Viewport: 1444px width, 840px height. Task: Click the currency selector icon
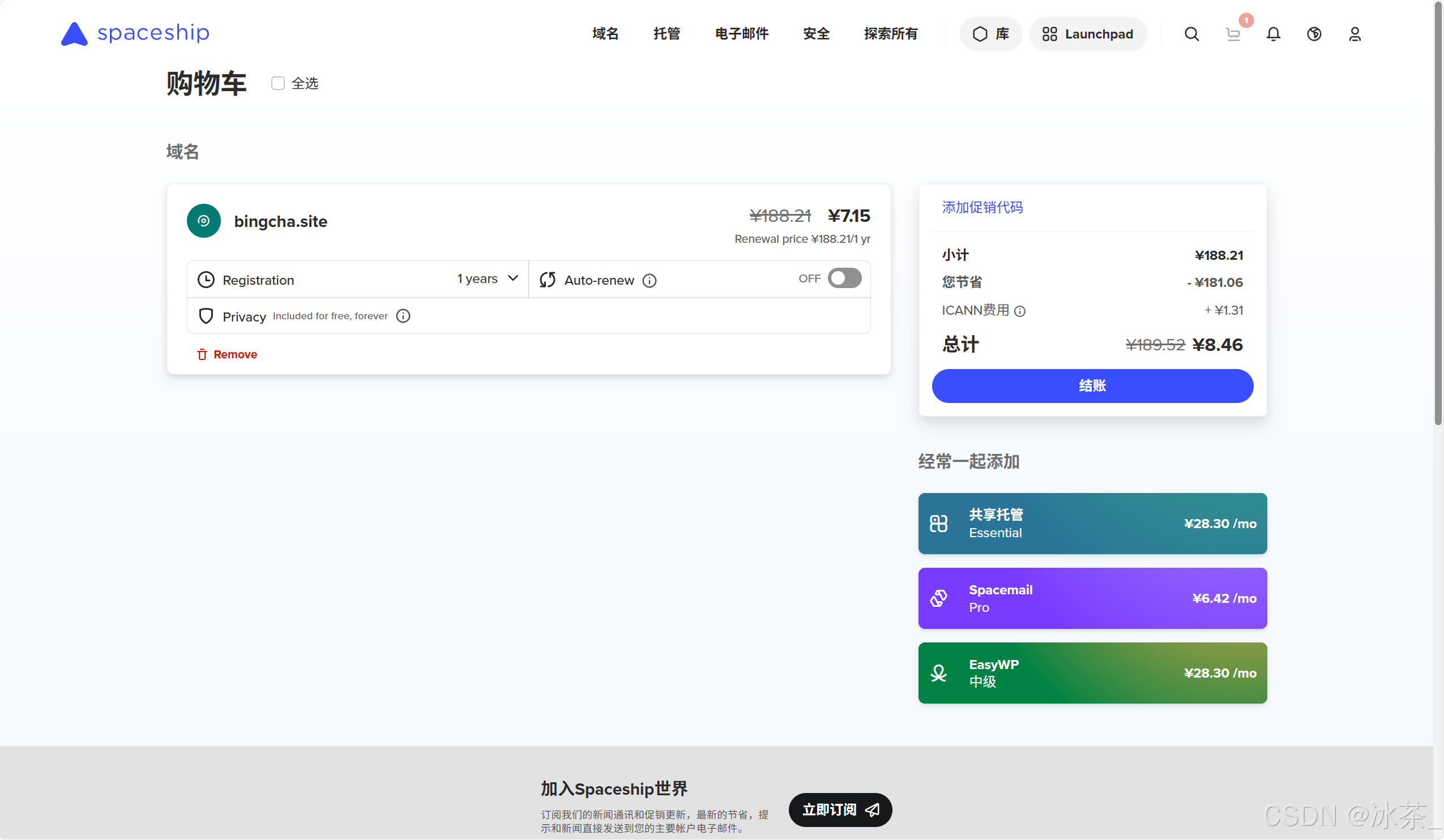(x=1314, y=34)
